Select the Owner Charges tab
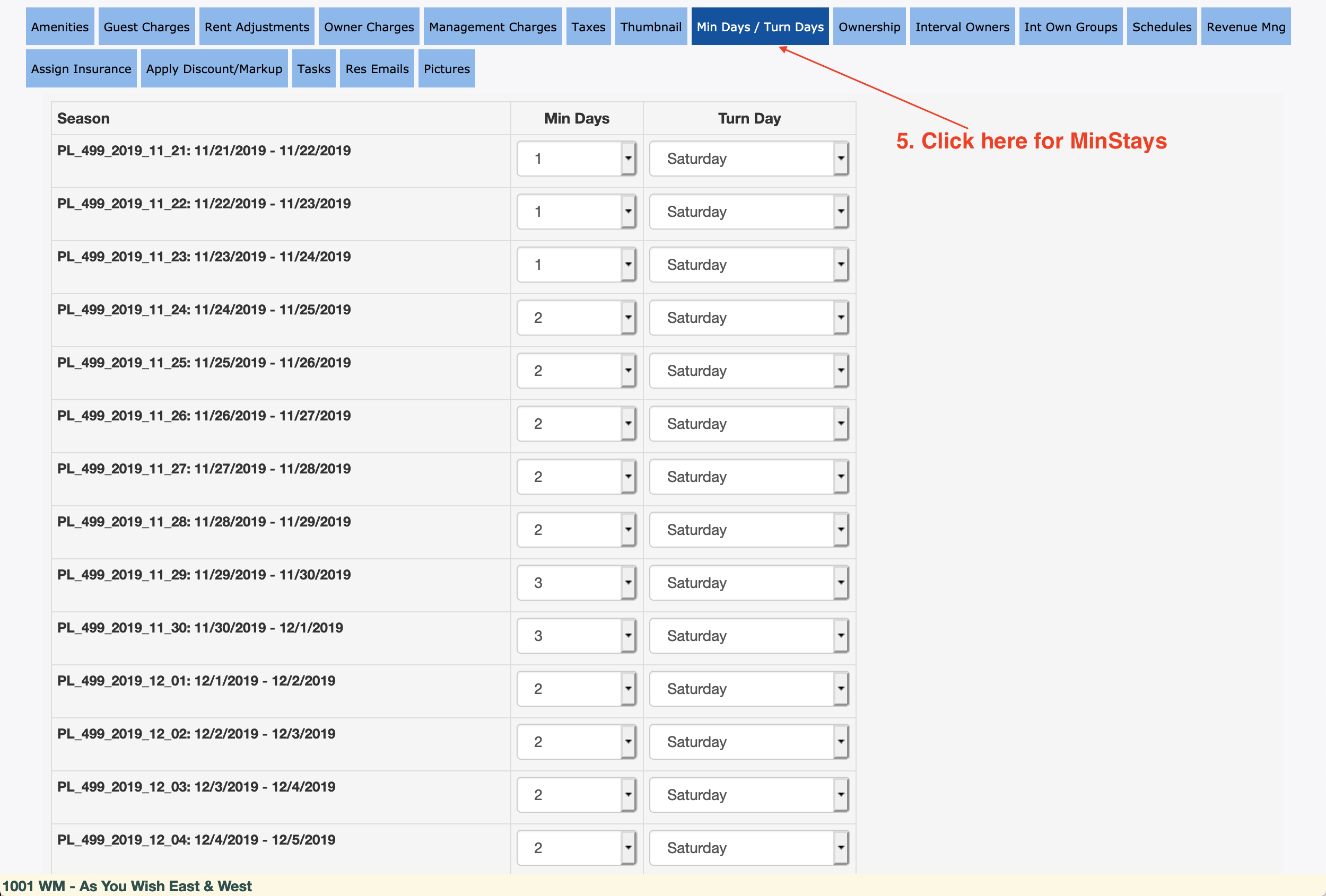 [369, 27]
